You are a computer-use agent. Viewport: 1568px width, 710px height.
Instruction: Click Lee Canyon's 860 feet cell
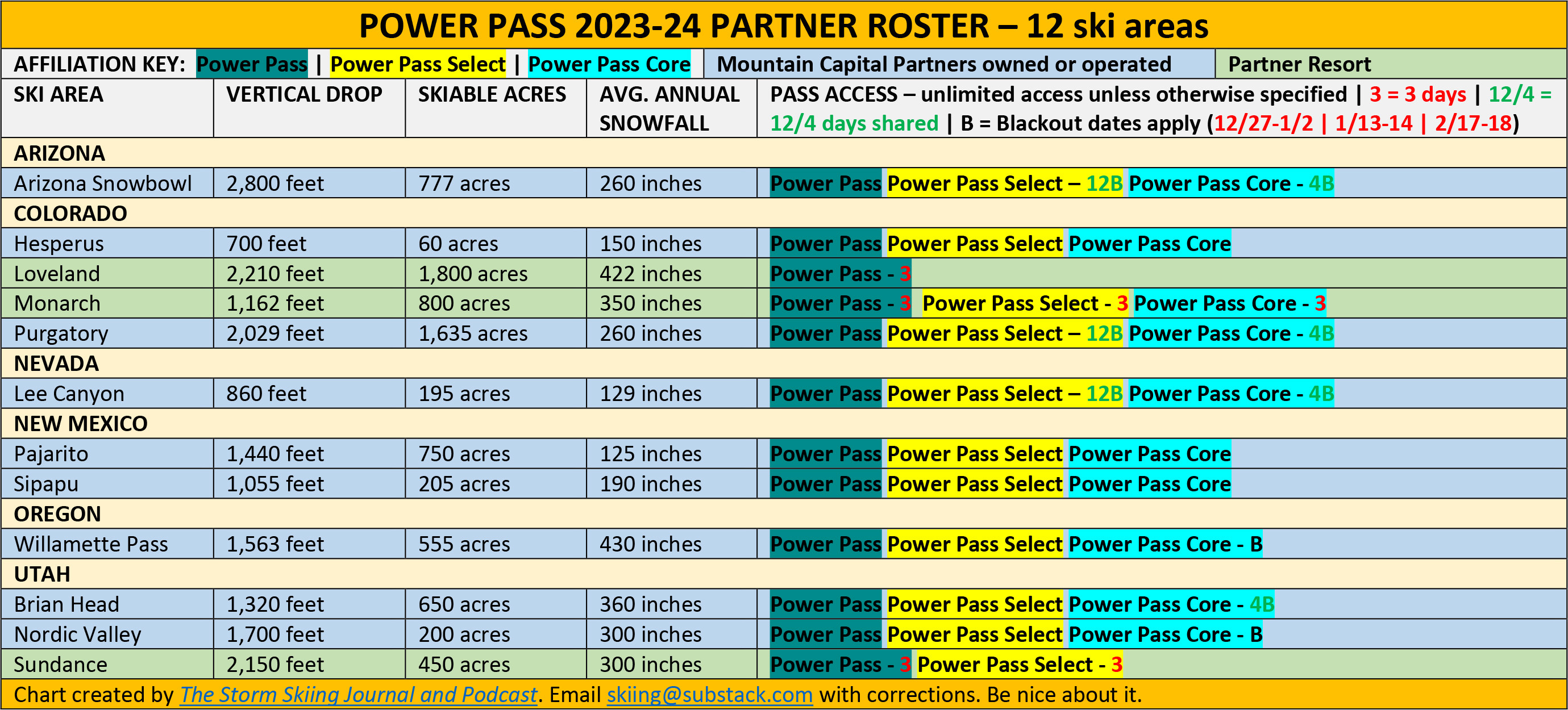tap(266, 394)
